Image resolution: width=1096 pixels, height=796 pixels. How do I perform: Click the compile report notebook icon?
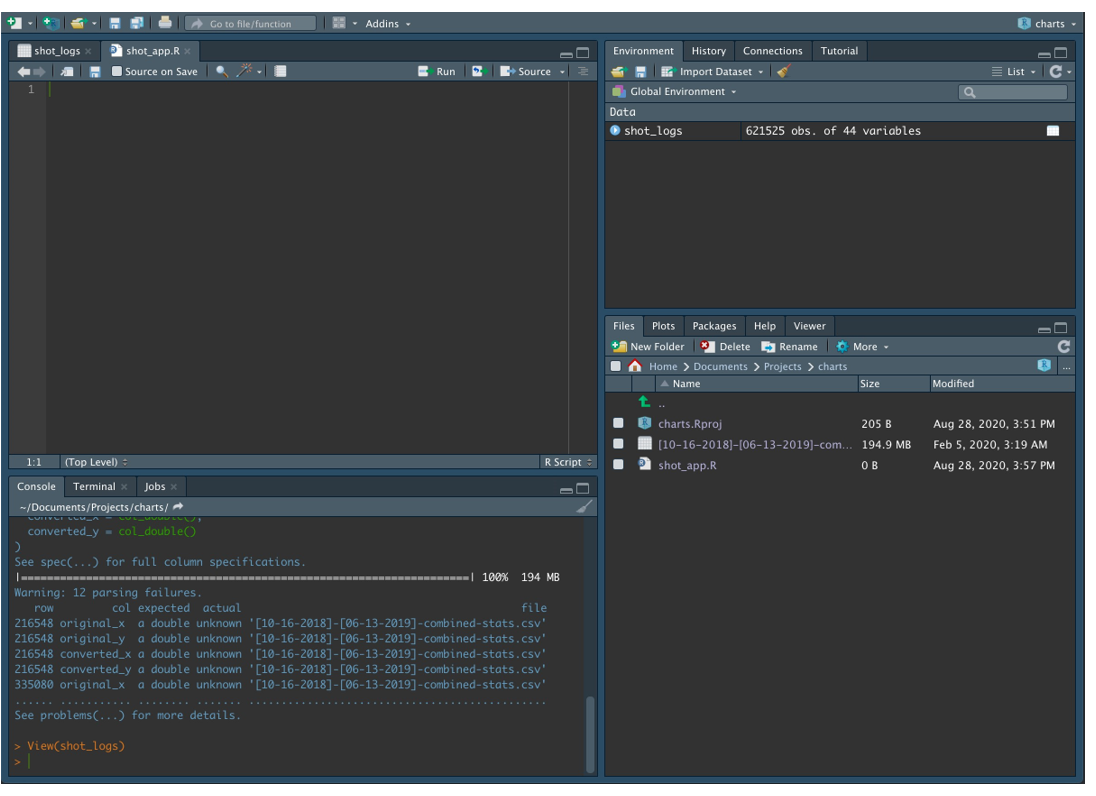tap(280, 72)
